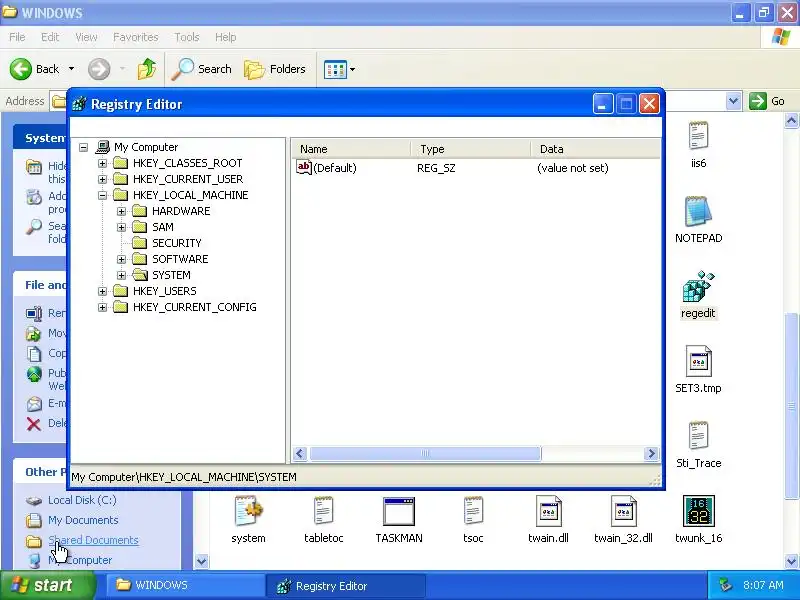The image size is (800, 600).
Task: Open the Favorites menu in Explorer
Action: pyautogui.click(x=136, y=37)
